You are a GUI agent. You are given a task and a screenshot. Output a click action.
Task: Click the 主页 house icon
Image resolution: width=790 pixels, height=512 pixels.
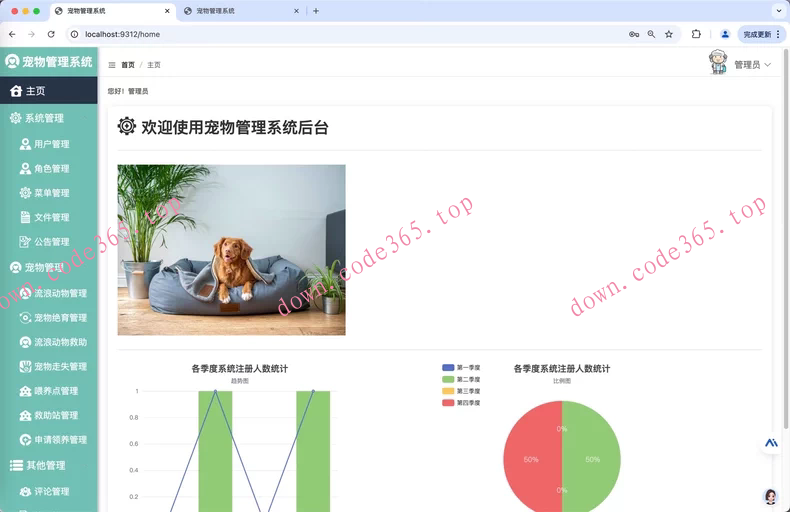16,91
